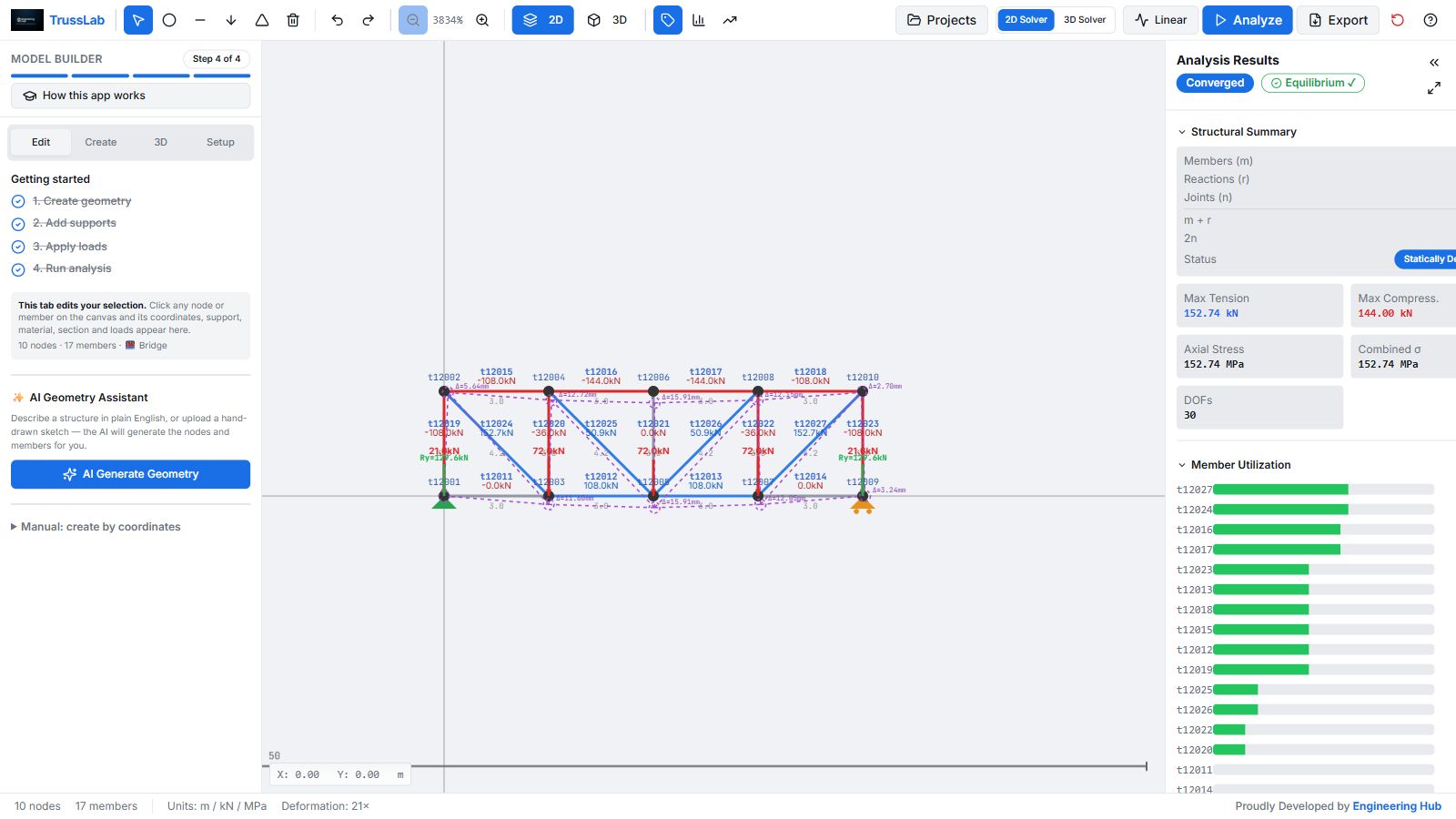Open the Create tab
1456x819 pixels.
[101, 142]
